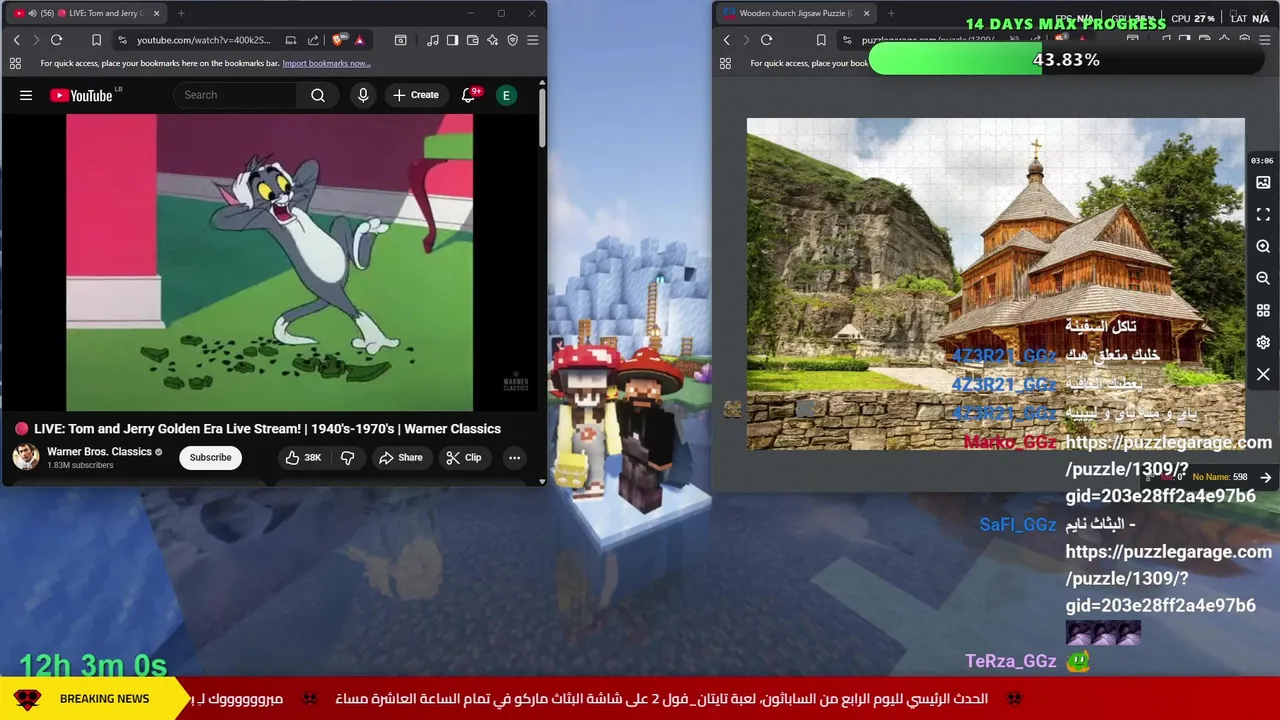The width and height of the screenshot is (1280, 720).
Task: Click the 43.83% progress bar
Action: point(1066,60)
